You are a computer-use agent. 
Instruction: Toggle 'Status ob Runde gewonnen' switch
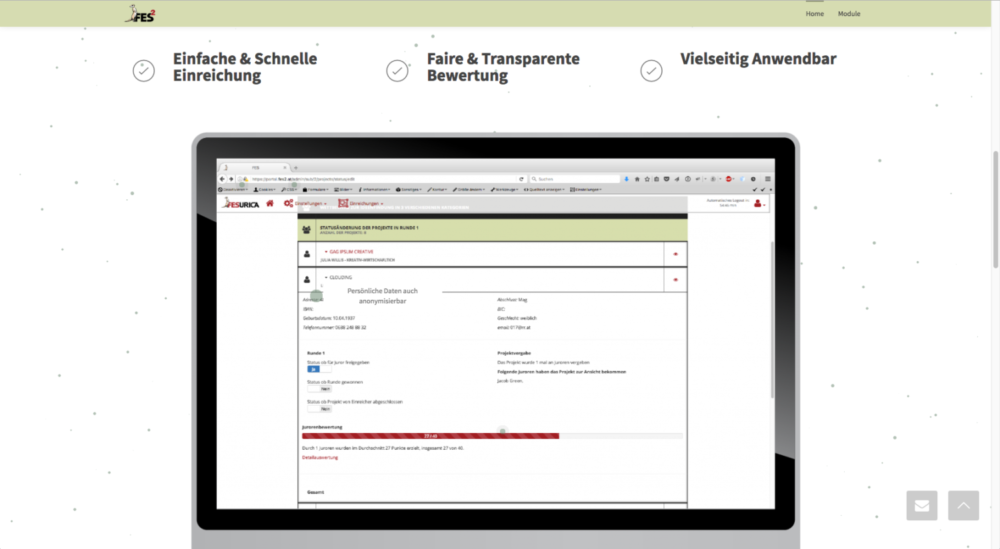click(x=320, y=389)
